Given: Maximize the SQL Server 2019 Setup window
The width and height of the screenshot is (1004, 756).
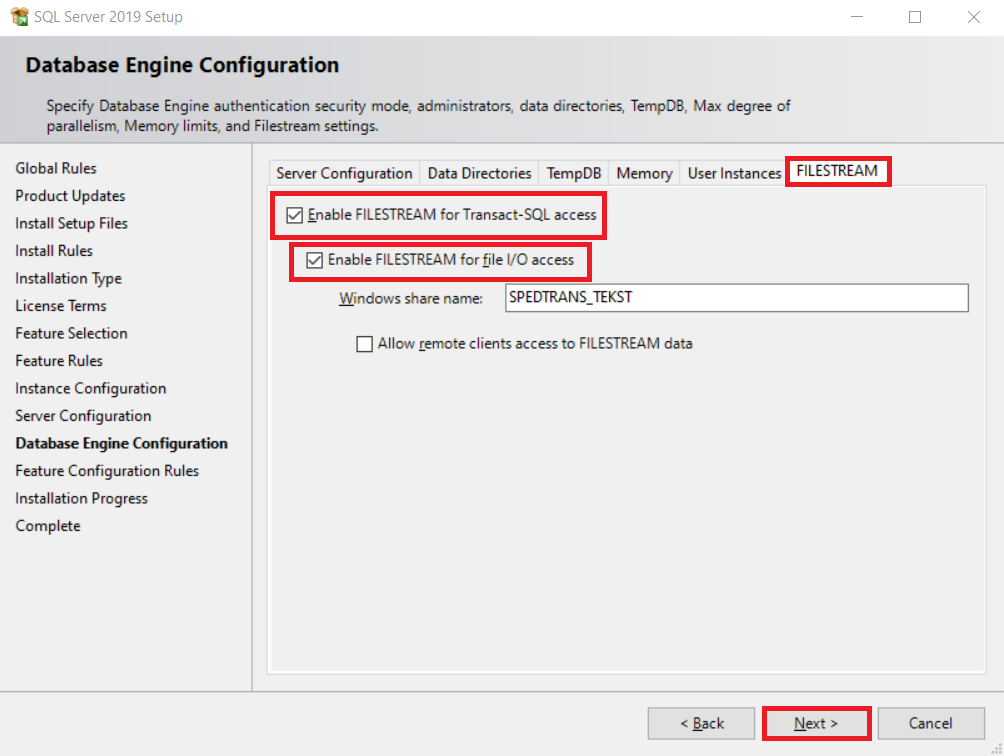Looking at the screenshot, I should (x=915, y=17).
